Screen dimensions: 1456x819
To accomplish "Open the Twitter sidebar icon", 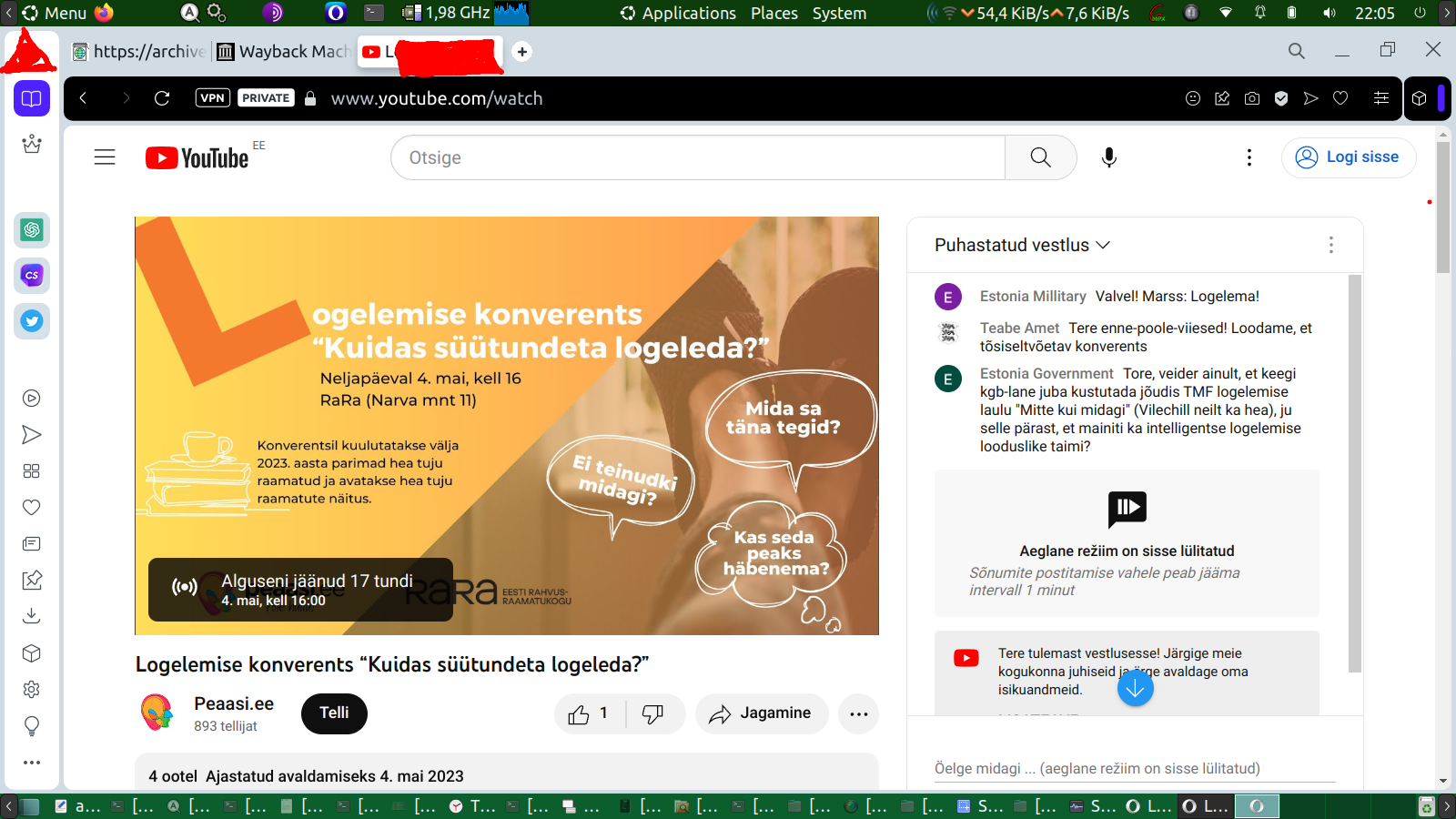I will pyautogui.click(x=32, y=321).
